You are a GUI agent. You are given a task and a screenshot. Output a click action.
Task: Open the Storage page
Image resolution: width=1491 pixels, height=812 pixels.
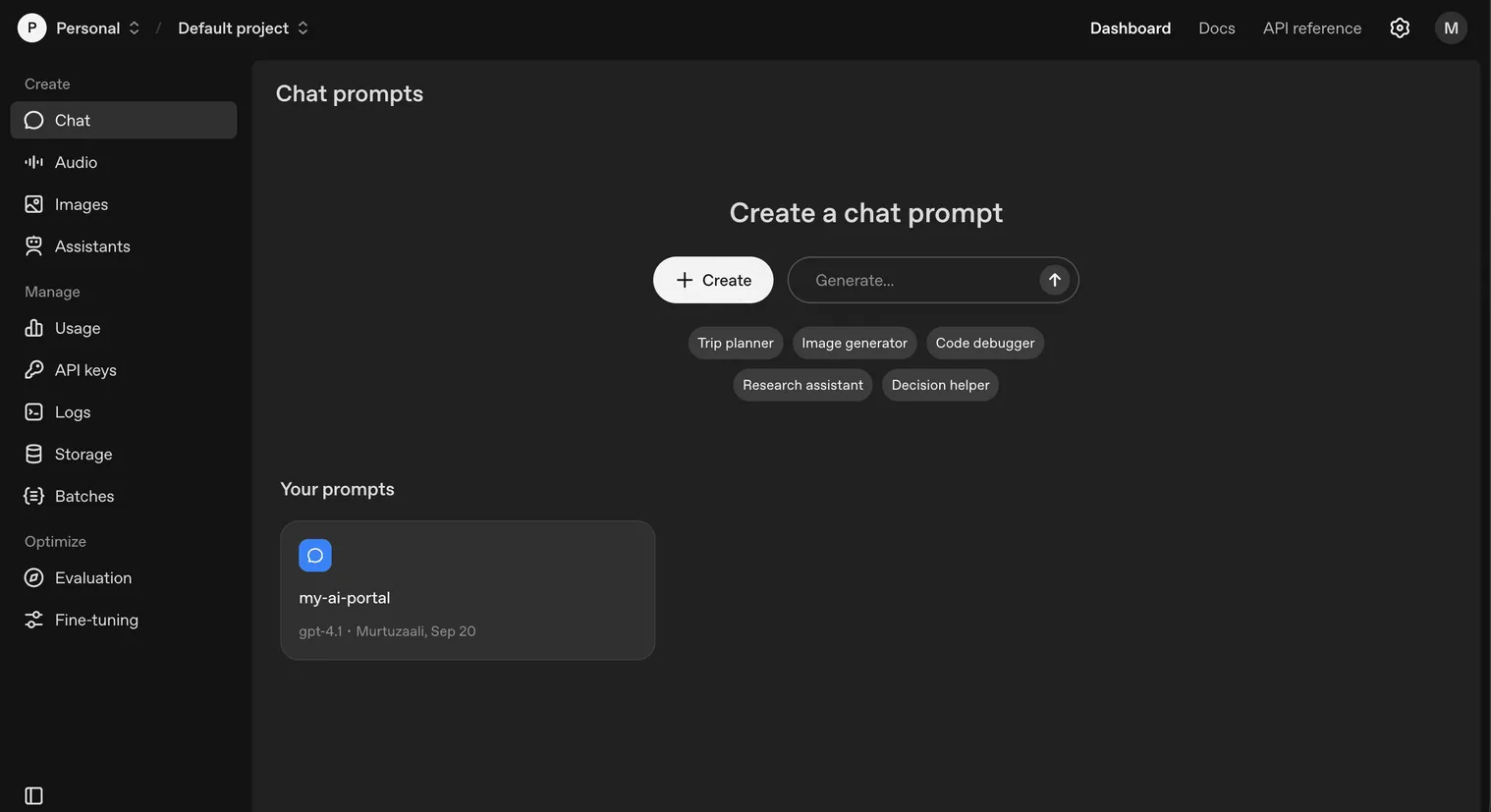pyautogui.click(x=83, y=455)
